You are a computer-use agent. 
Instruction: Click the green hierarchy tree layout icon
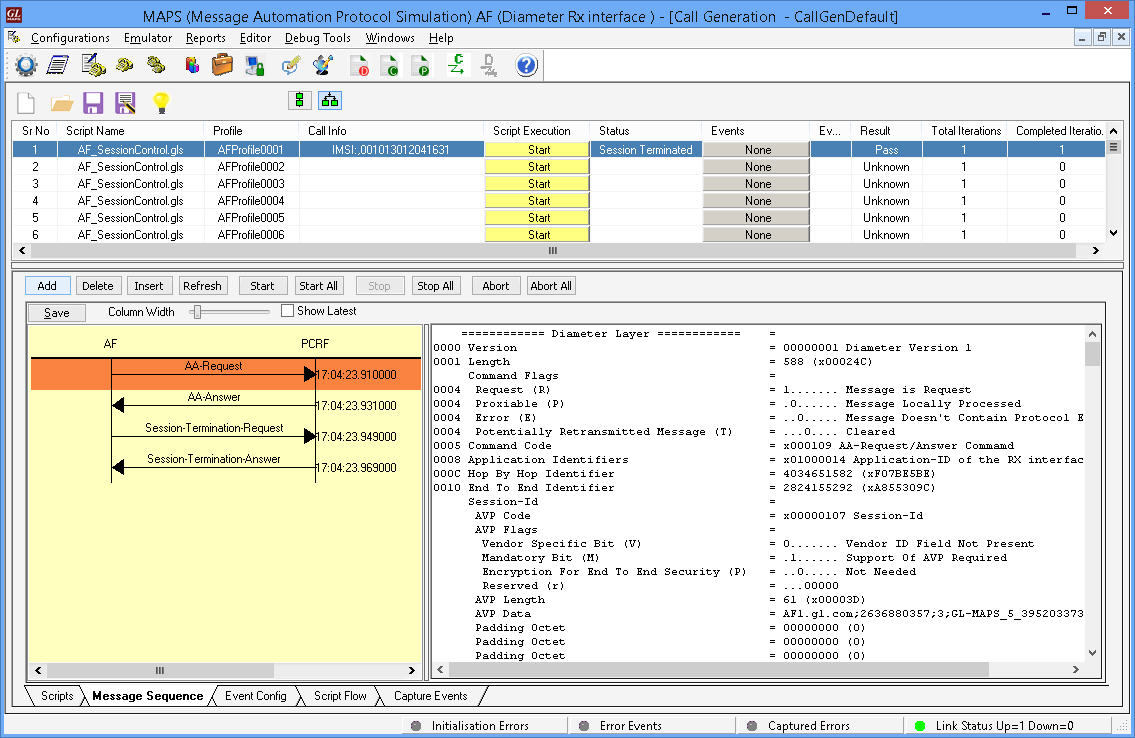pyautogui.click(x=330, y=101)
